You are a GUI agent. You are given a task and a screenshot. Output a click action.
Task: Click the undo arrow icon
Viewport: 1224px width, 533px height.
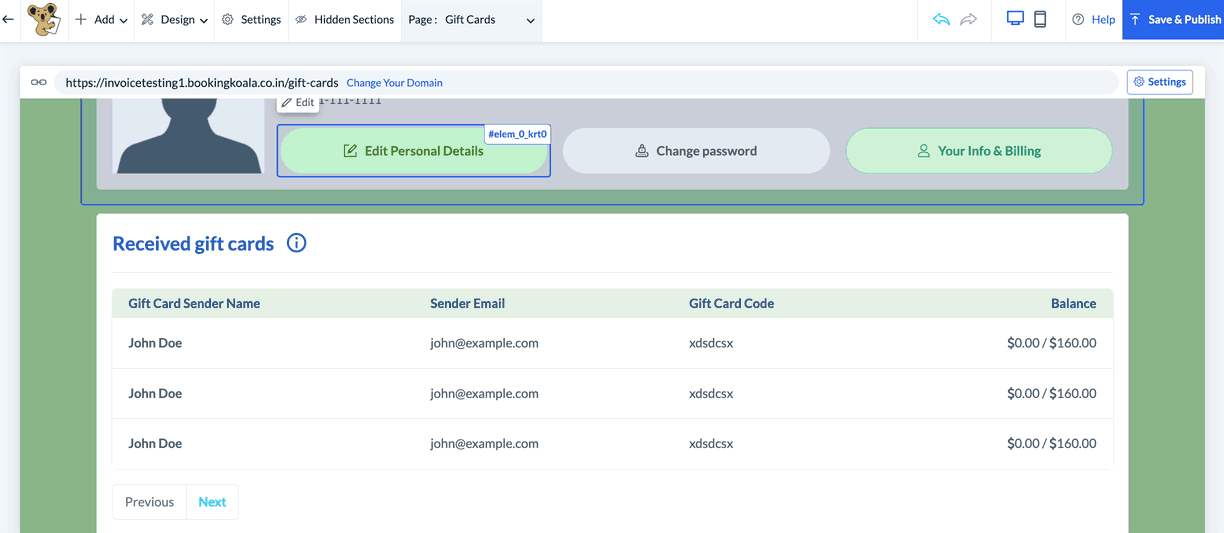(941, 19)
